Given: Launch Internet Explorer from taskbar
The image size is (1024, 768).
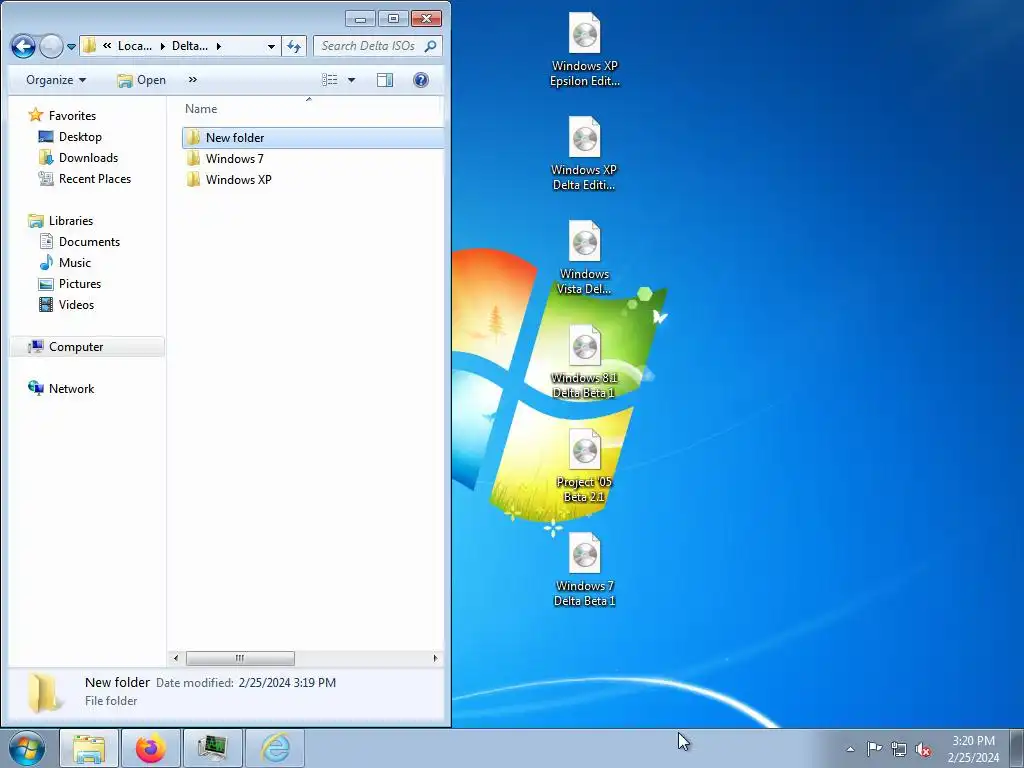Looking at the screenshot, I should coord(275,748).
